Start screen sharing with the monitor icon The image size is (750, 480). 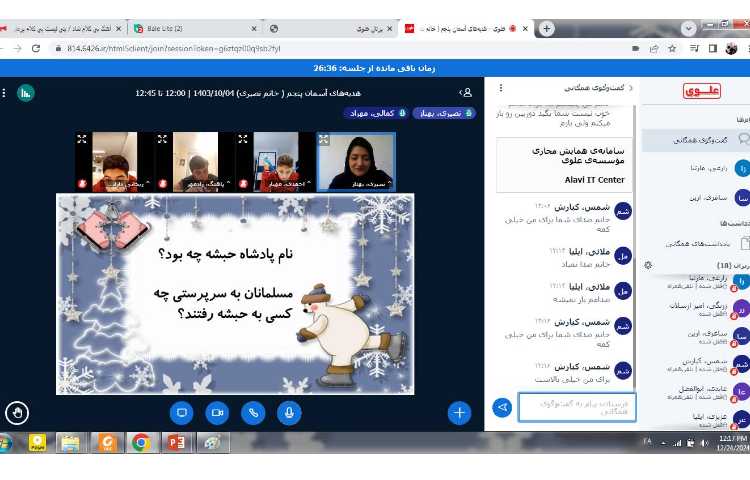(x=182, y=412)
